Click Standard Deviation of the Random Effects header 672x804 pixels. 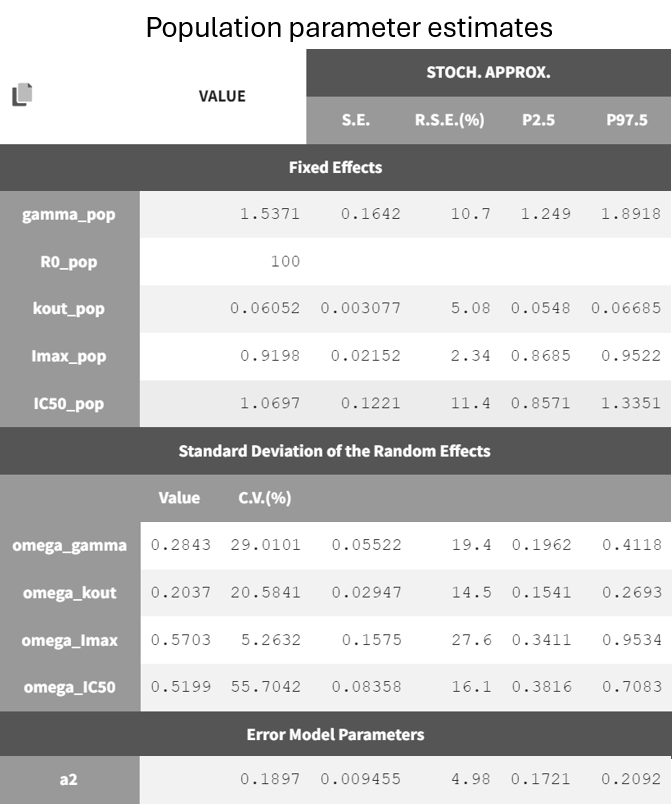point(335,451)
